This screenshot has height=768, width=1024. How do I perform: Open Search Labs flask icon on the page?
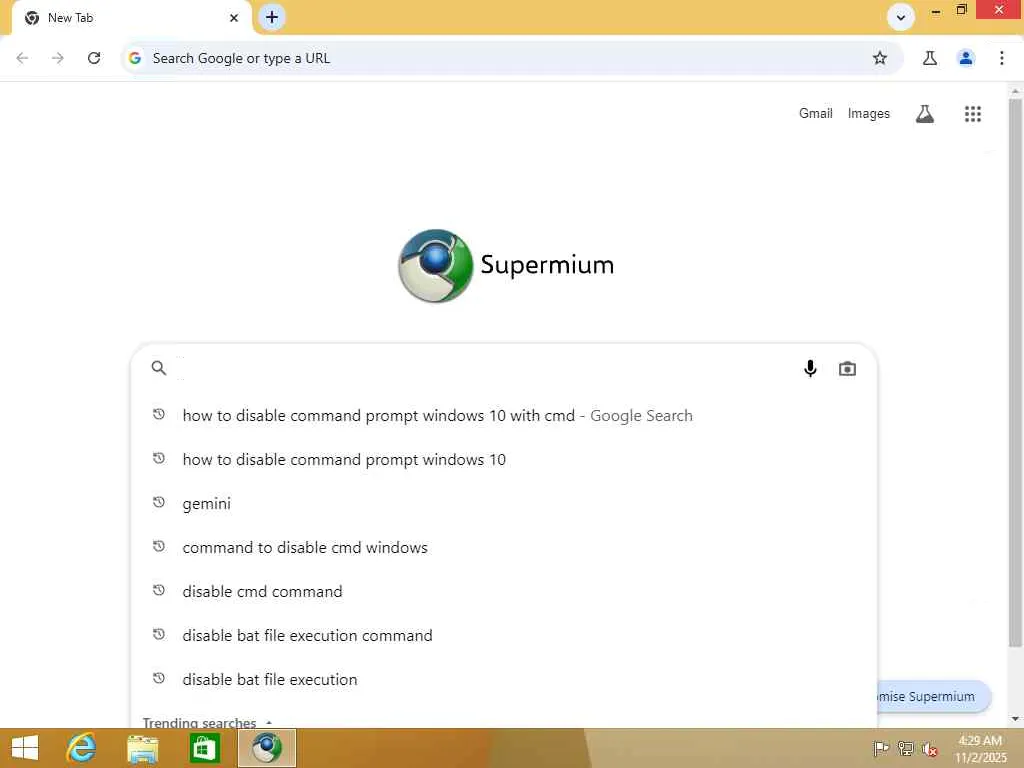[925, 114]
